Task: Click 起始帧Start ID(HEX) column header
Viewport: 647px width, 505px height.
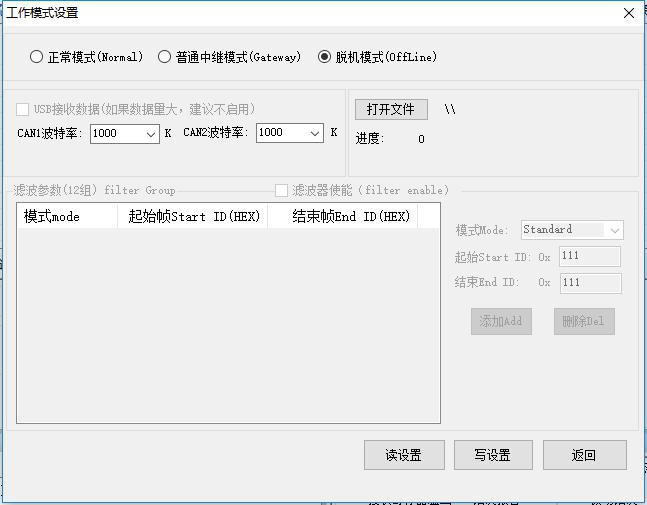Action: 193,216
